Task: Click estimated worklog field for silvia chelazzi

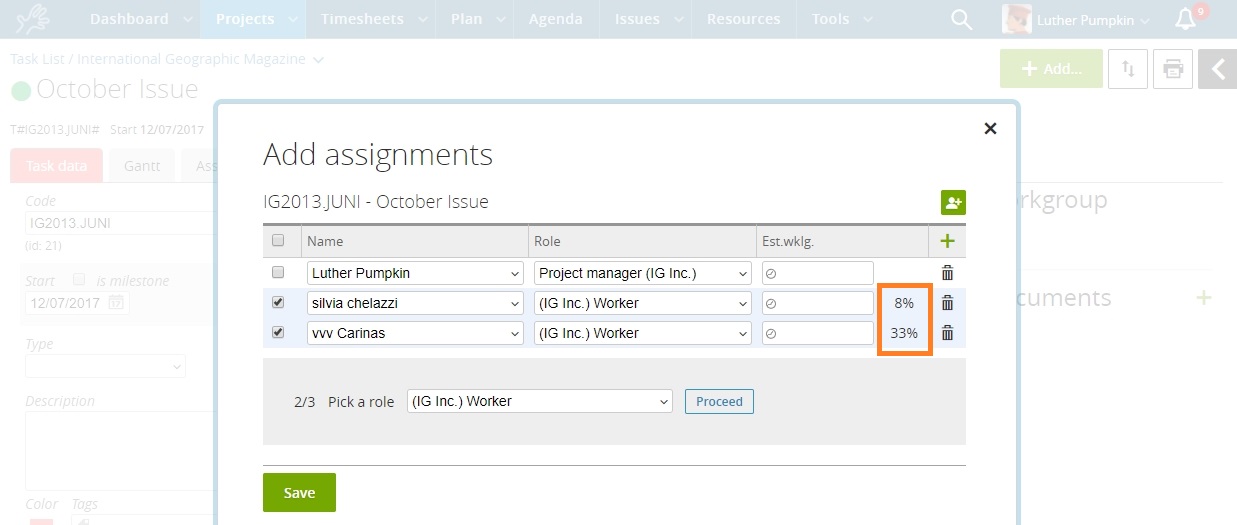Action: point(818,303)
